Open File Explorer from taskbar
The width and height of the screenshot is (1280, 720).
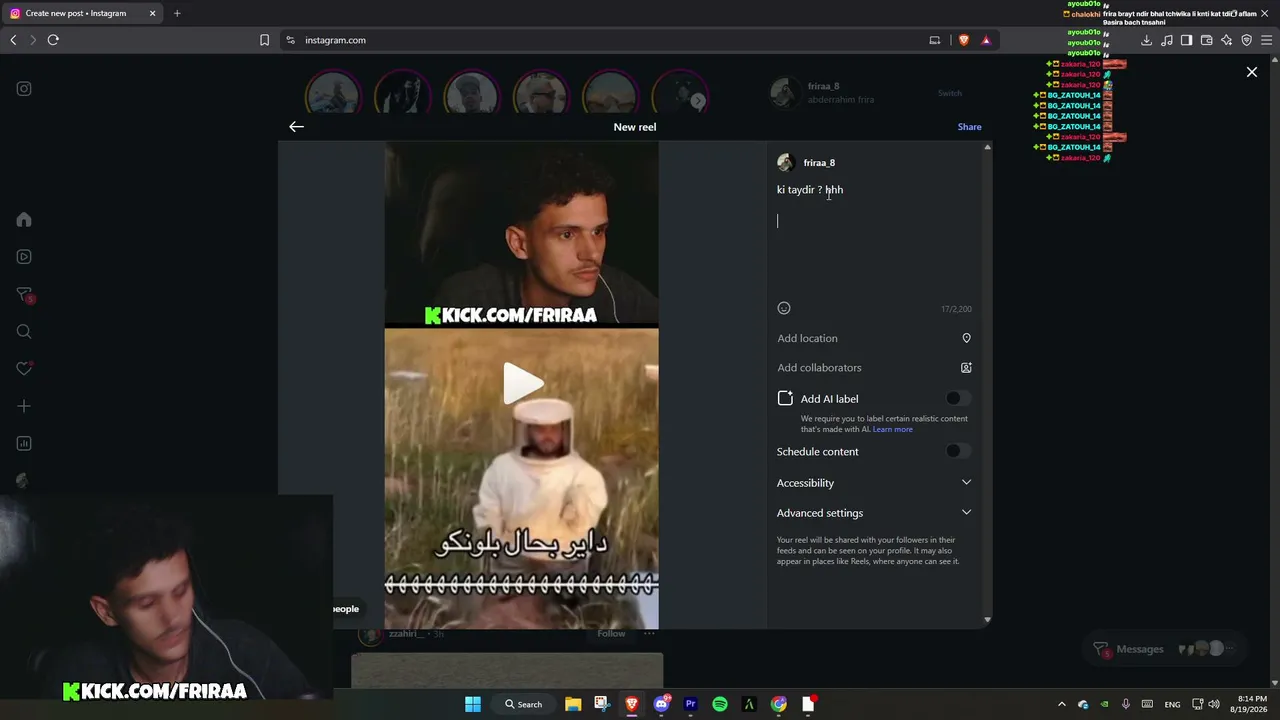click(x=573, y=704)
